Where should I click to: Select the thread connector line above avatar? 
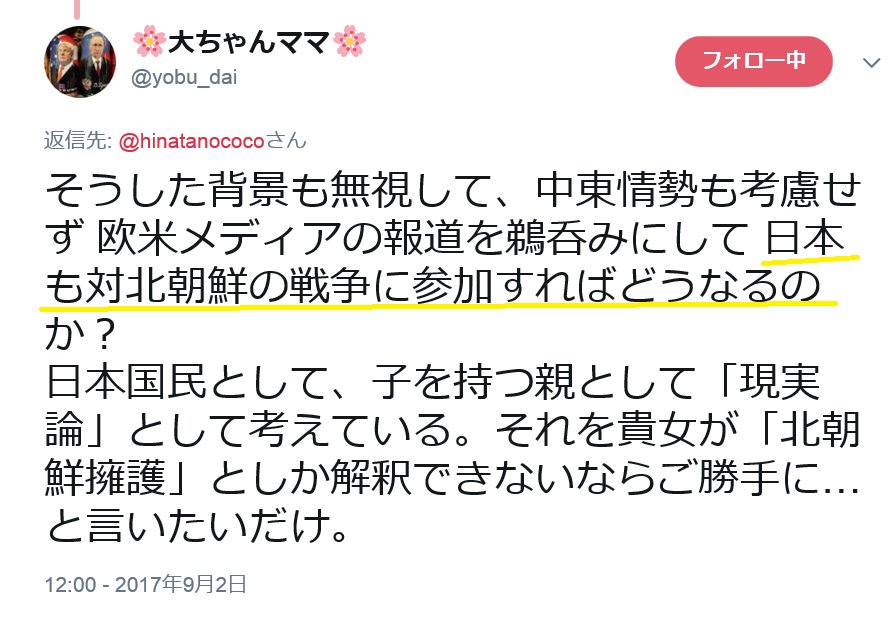coord(78,8)
